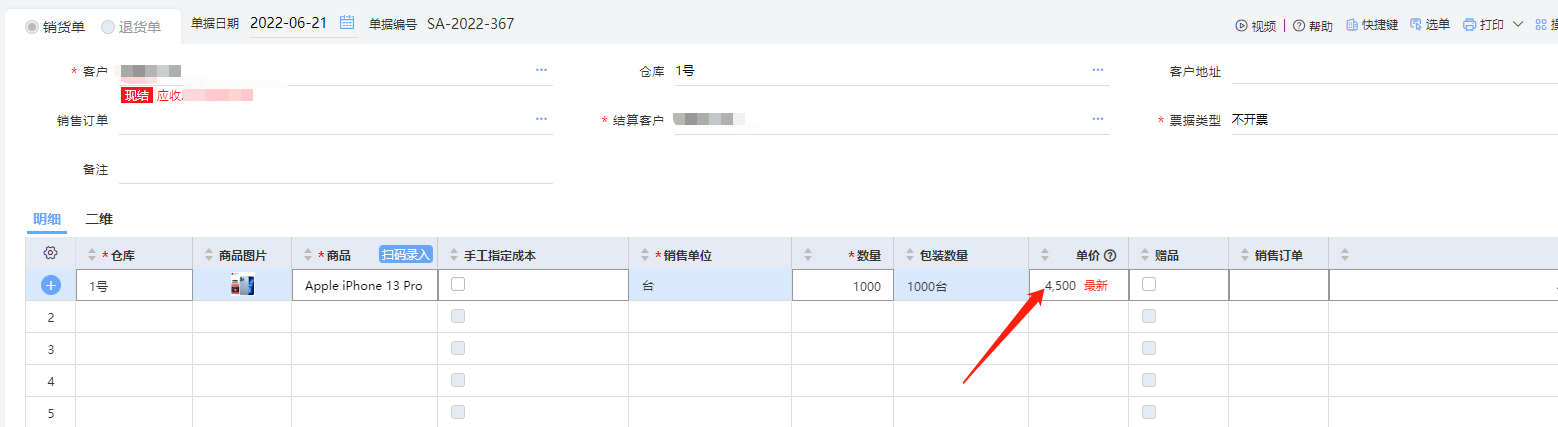Viewport: 1558px width, 427px height.
Task: Check 手工指定成本 box in first row
Action: tap(458, 284)
